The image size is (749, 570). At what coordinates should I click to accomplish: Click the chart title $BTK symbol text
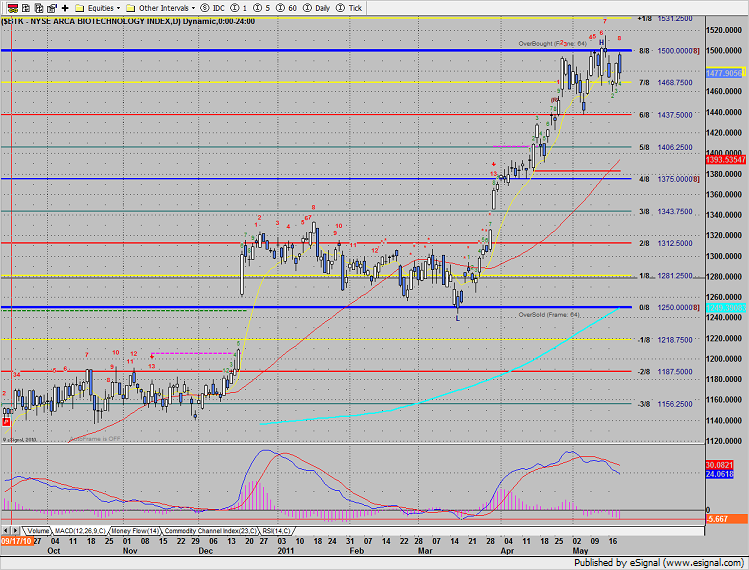tap(11, 21)
